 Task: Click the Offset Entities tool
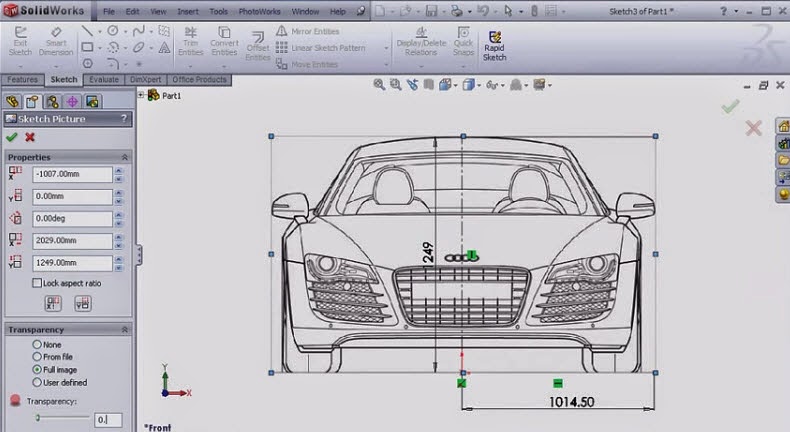[257, 45]
